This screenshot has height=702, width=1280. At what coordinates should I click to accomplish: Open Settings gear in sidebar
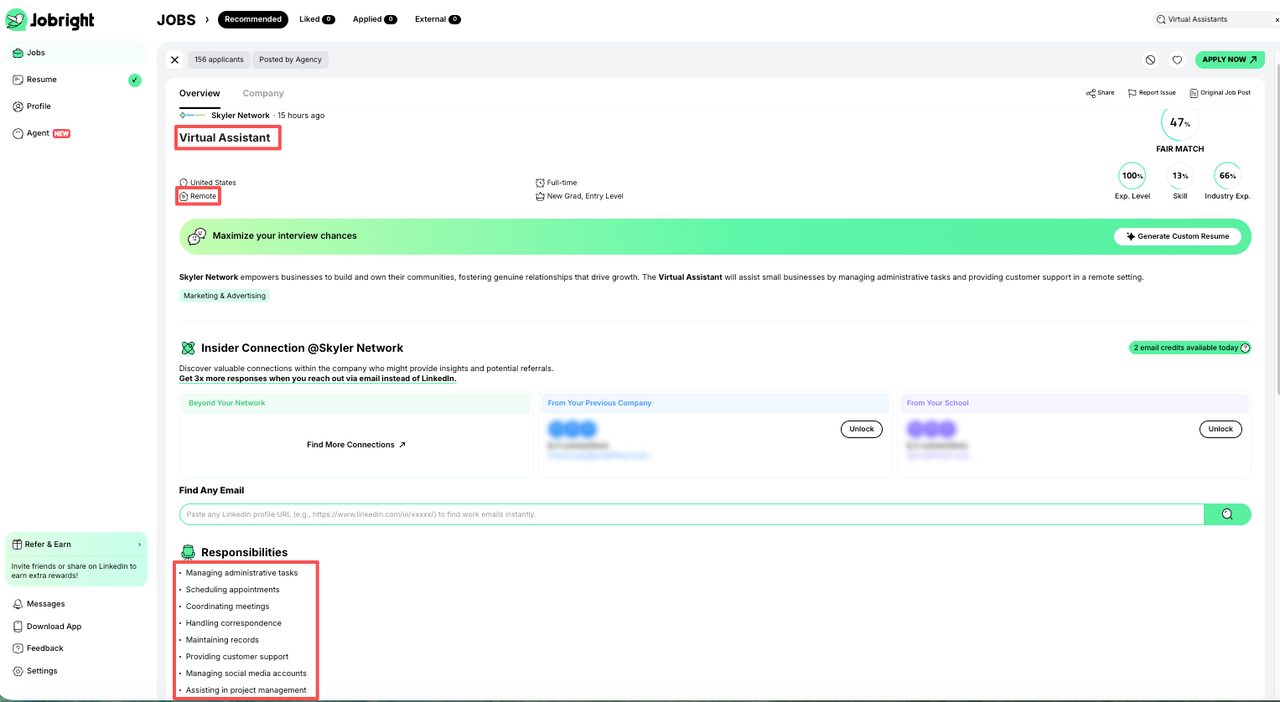18,671
